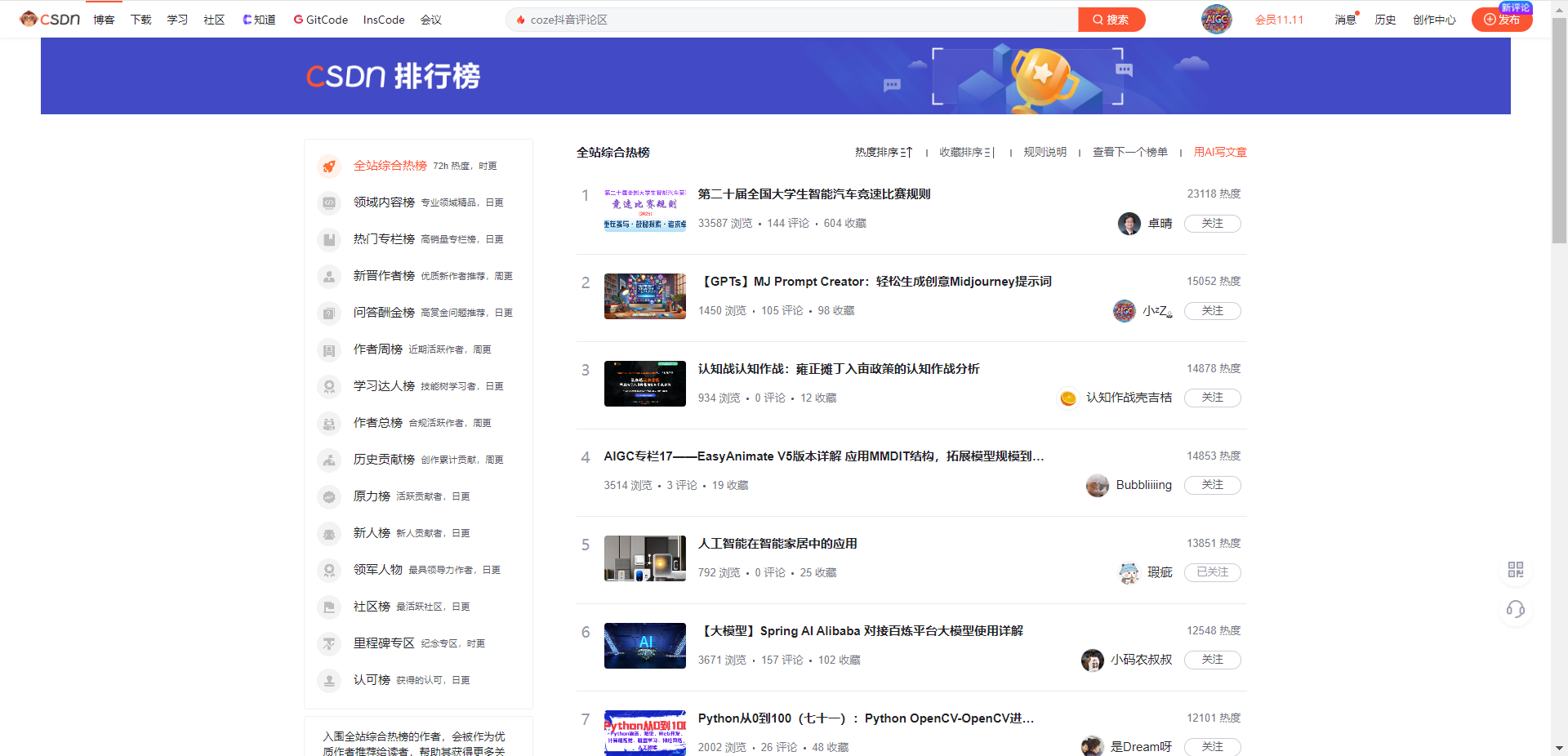Click the QR code icon on right sidebar
Image resolution: width=1568 pixels, height=756 pixels.
click(1516, 569)
